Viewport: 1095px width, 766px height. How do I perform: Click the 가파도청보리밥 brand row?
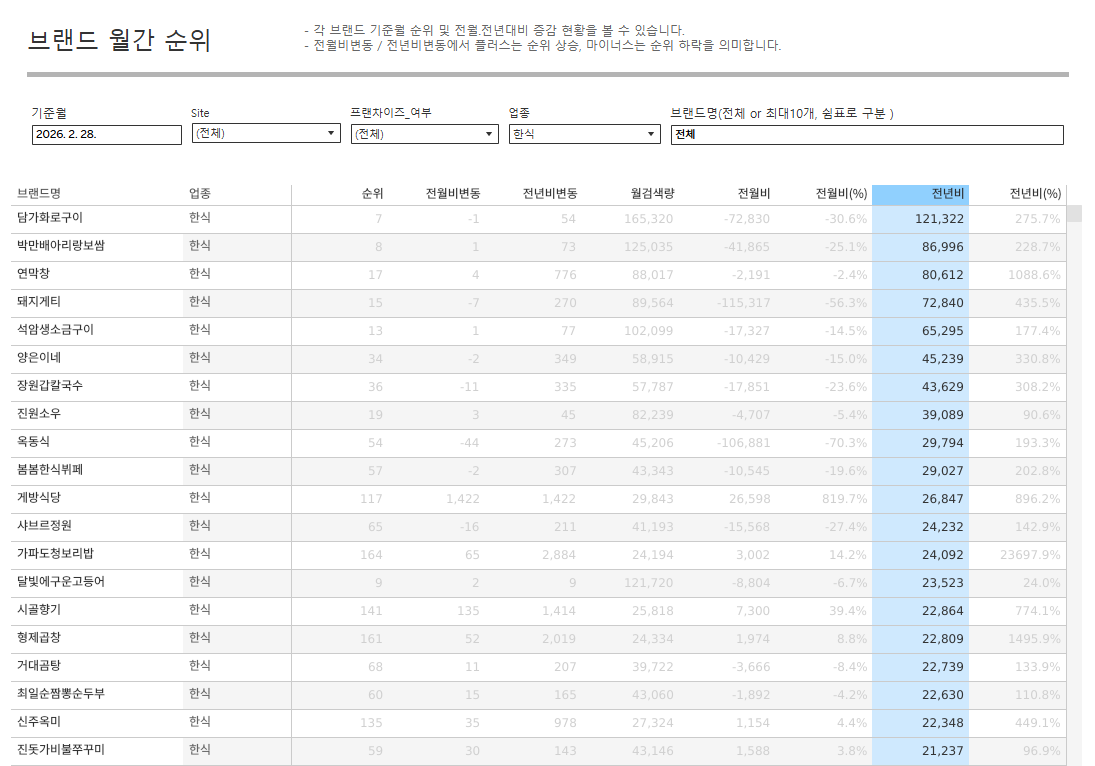click(x=55, y=554)
